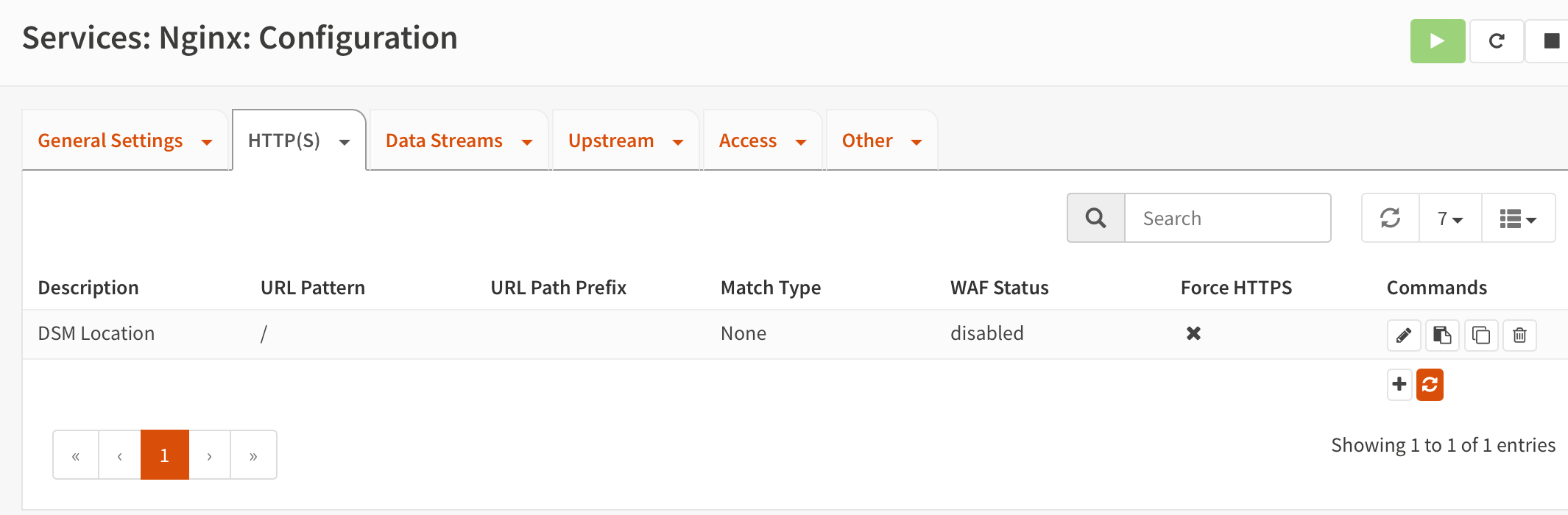Go to page 1 in pagination
The height and width of the screenshot is (515, 1568).
pos(164,455)
